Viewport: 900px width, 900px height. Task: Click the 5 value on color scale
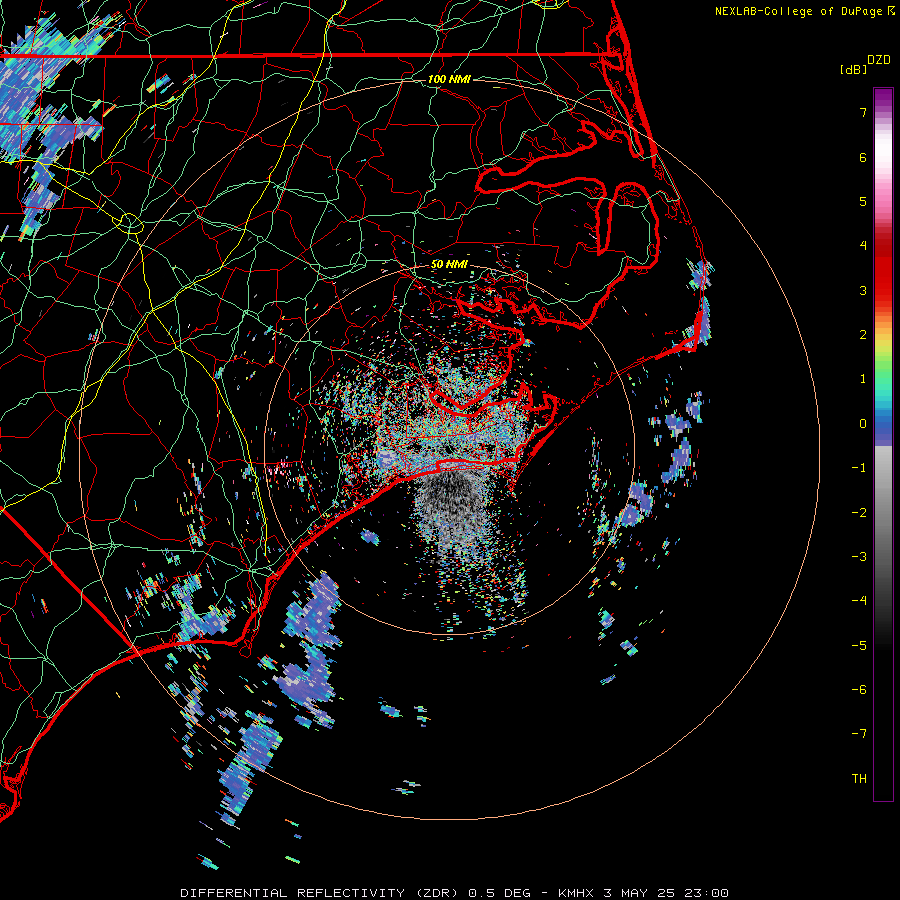pyautogui.click(x=863, y=201)
